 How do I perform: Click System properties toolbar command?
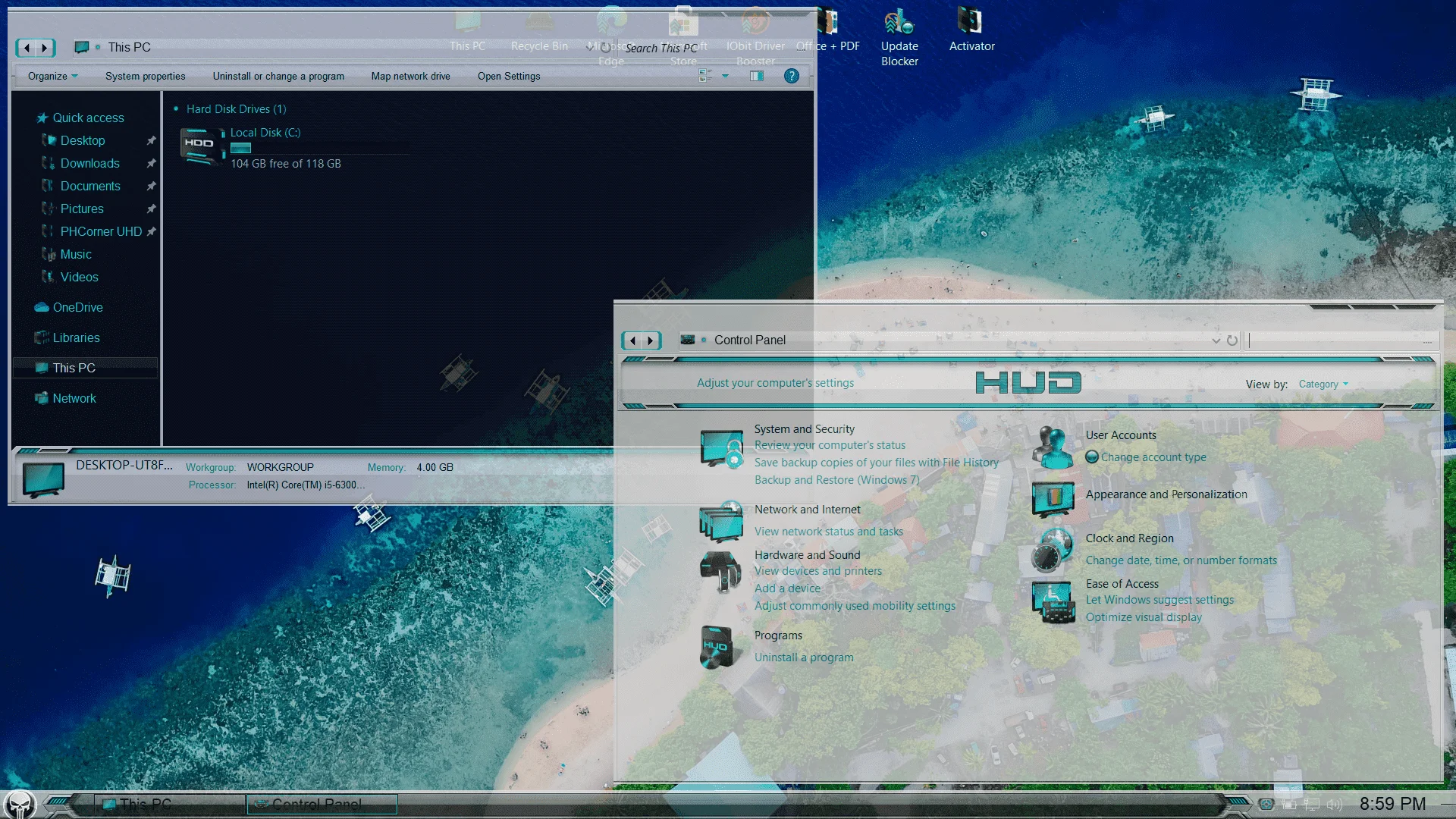(x=145, y=77)
